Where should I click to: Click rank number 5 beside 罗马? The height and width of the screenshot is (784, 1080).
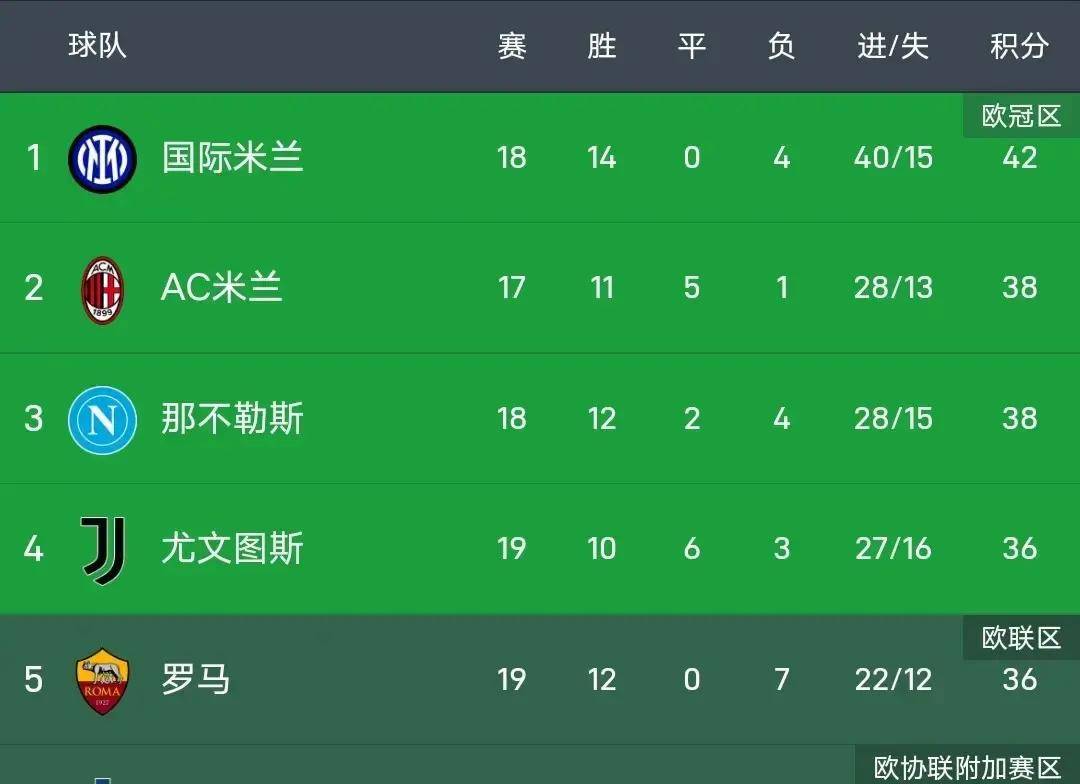(33, 679)
